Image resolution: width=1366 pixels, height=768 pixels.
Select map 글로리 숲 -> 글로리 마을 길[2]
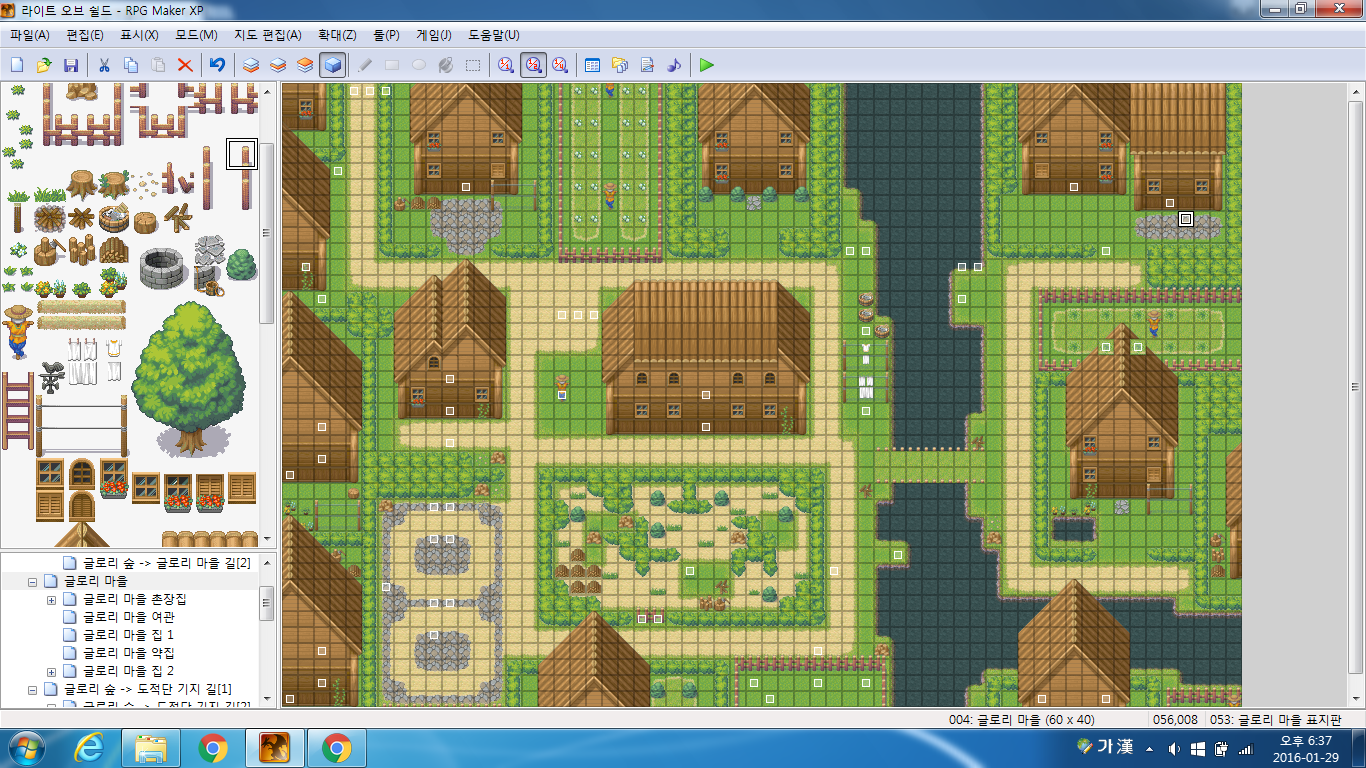(x=167, y=563)
